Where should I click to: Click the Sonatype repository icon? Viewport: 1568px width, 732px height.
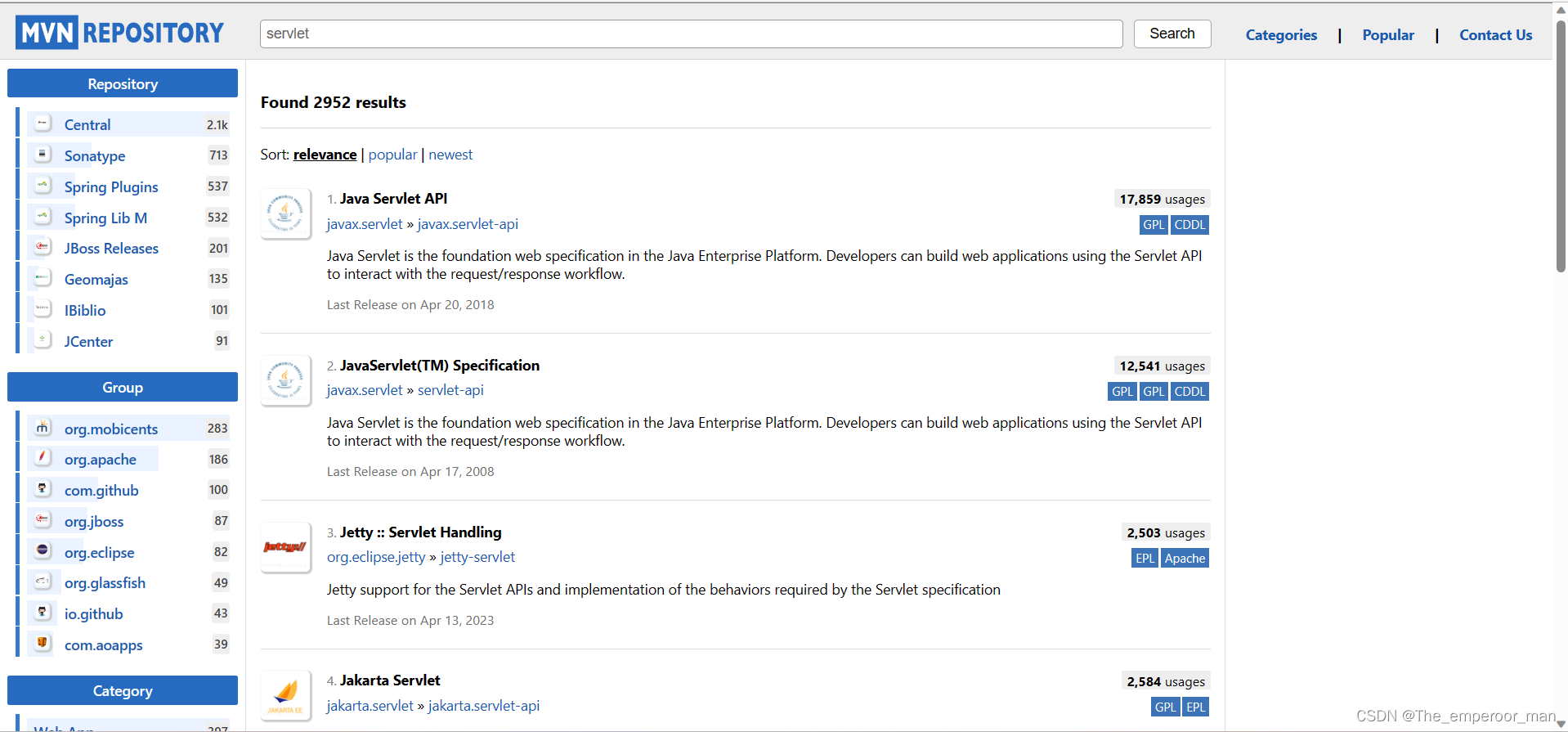pos(43,155)
